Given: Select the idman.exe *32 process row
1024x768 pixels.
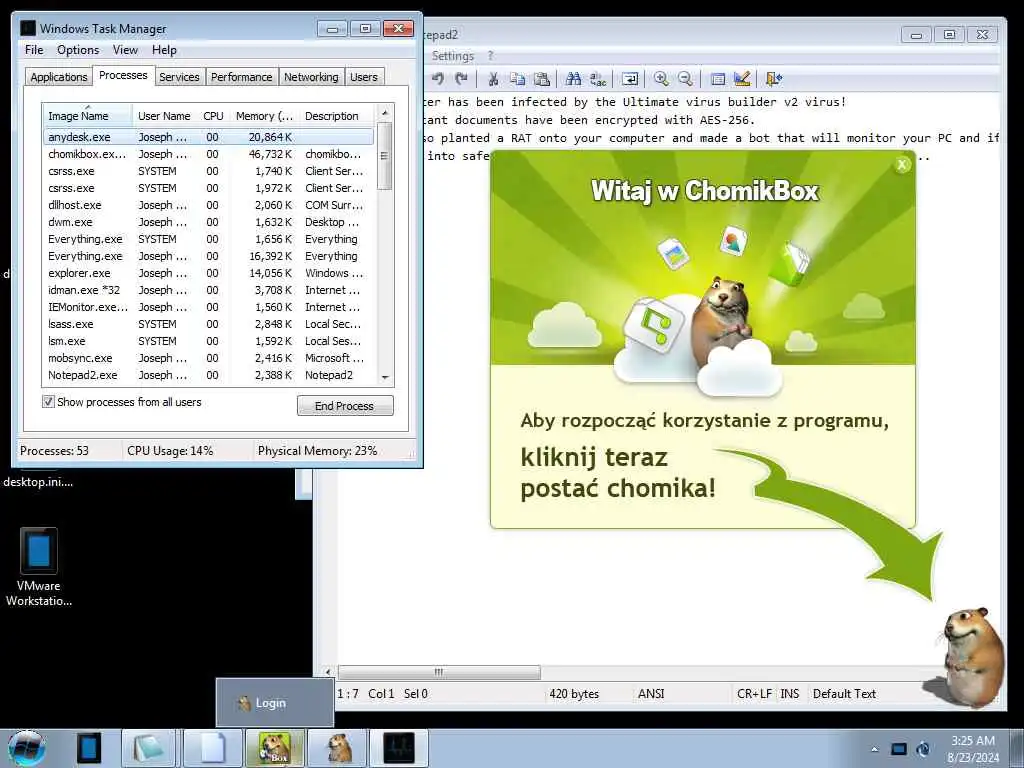Looking at the screenshot, I should click(208, 290).
